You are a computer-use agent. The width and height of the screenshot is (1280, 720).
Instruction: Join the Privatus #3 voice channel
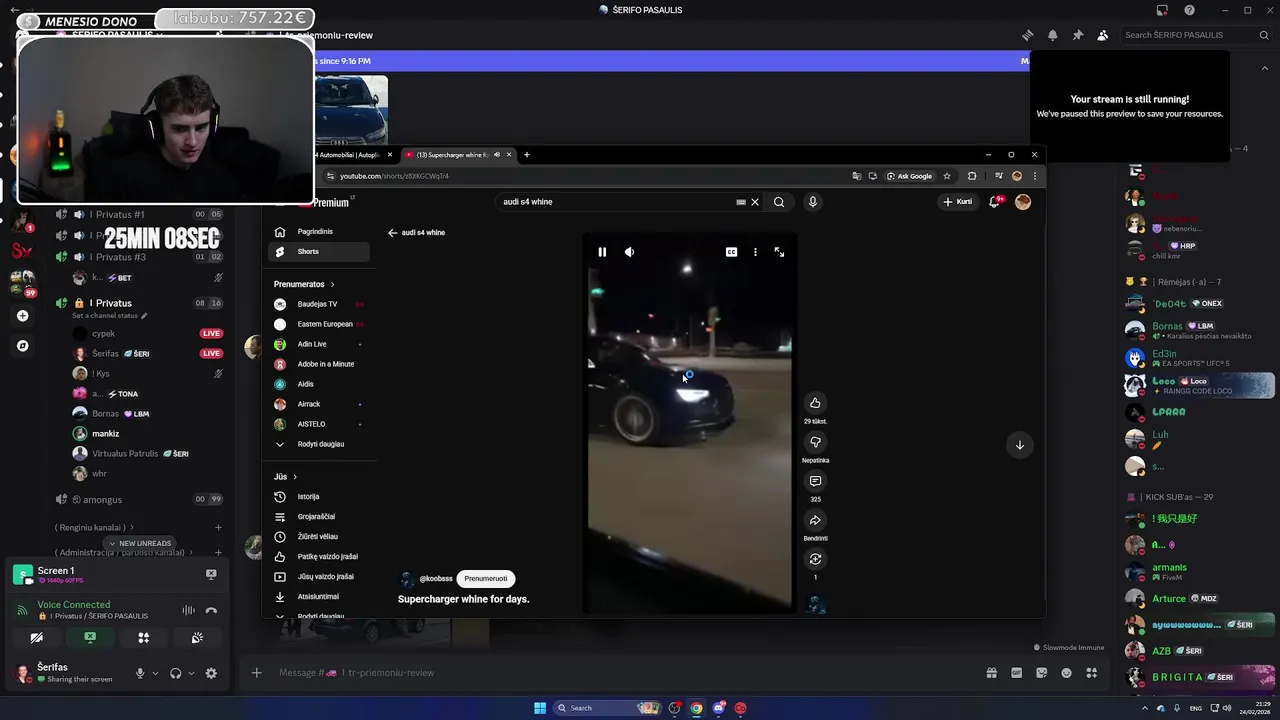(140, 257)
